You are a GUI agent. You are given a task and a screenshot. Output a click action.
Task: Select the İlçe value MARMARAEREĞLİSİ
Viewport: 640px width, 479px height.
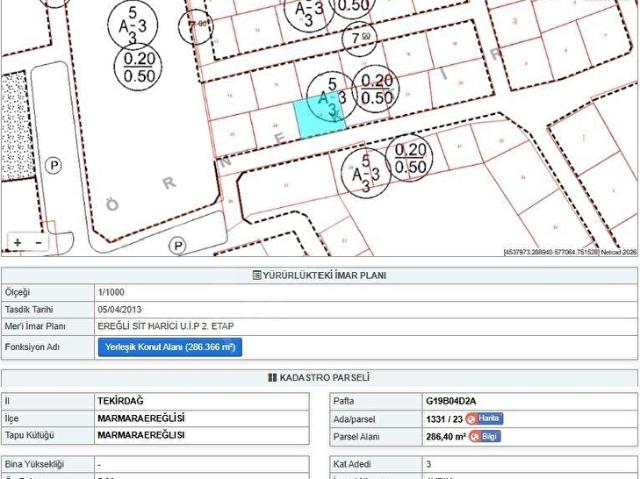pos(141,418)
